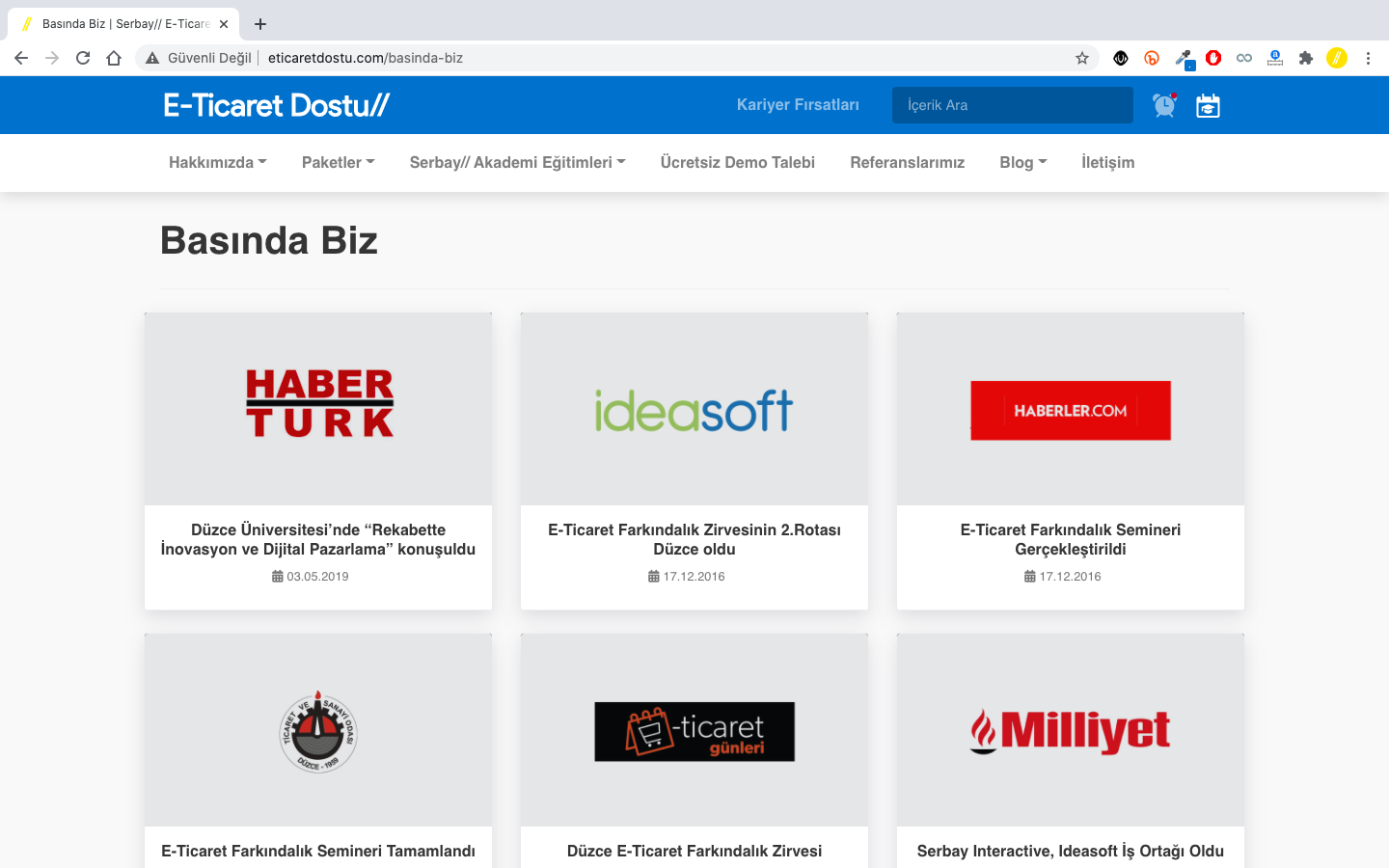Click the orange circular extension icon

(1152, 58)
